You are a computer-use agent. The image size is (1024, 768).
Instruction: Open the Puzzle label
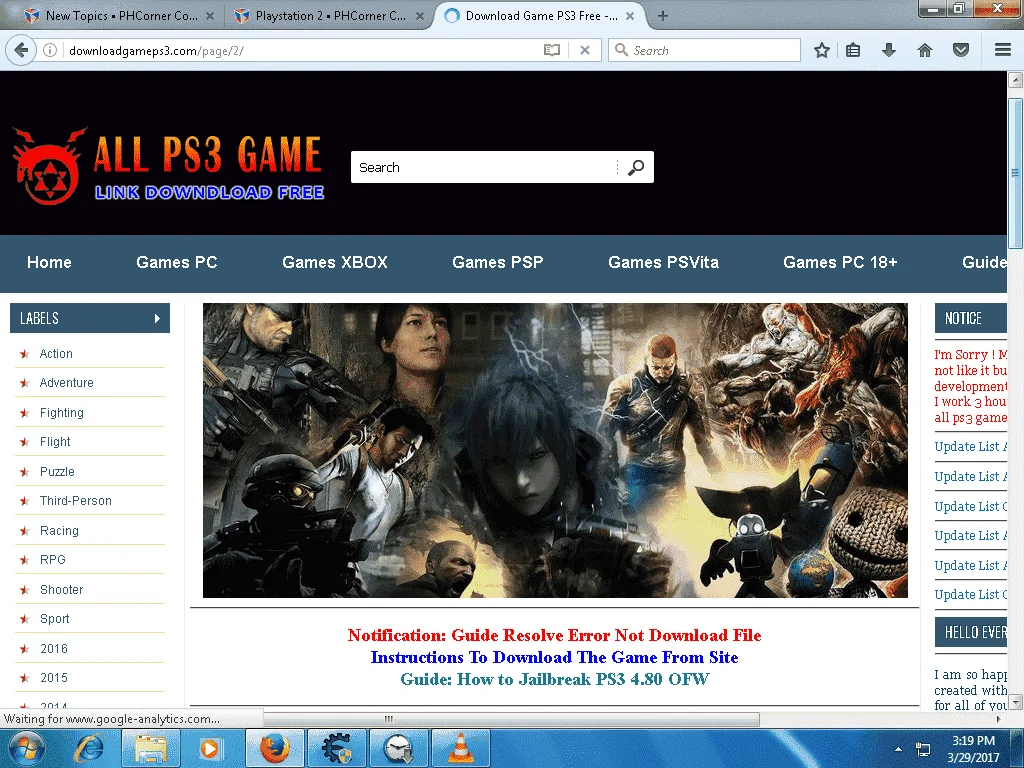coord(57,472)
